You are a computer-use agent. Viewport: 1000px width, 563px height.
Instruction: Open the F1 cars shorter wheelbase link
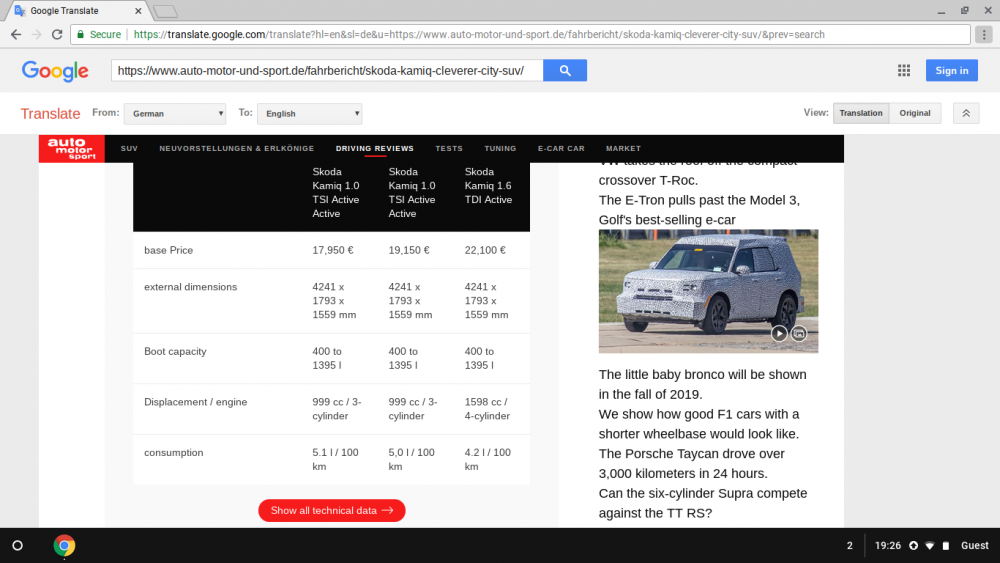click(699, 424)
